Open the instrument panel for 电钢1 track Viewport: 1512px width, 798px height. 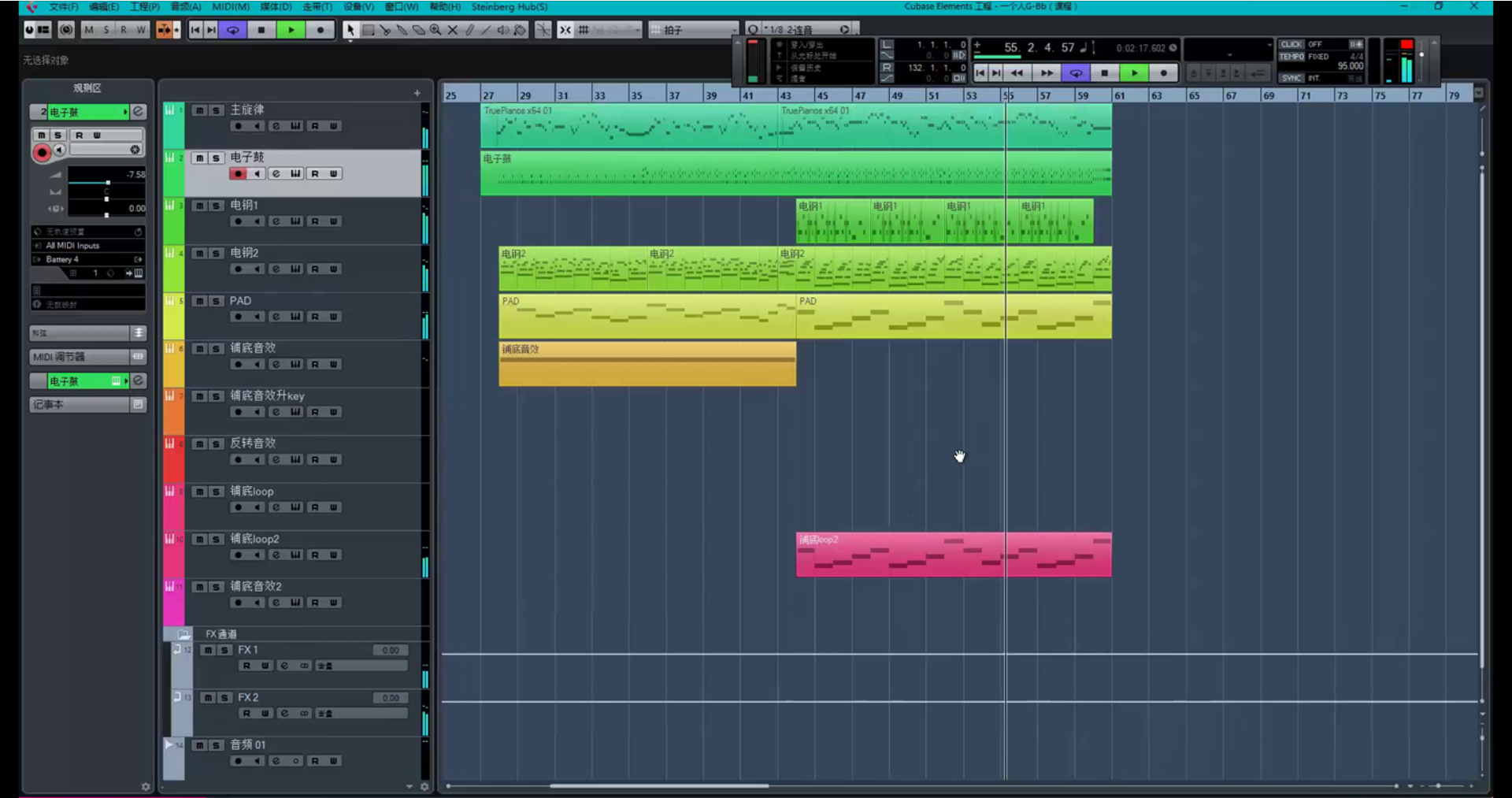tap(295, 221)
